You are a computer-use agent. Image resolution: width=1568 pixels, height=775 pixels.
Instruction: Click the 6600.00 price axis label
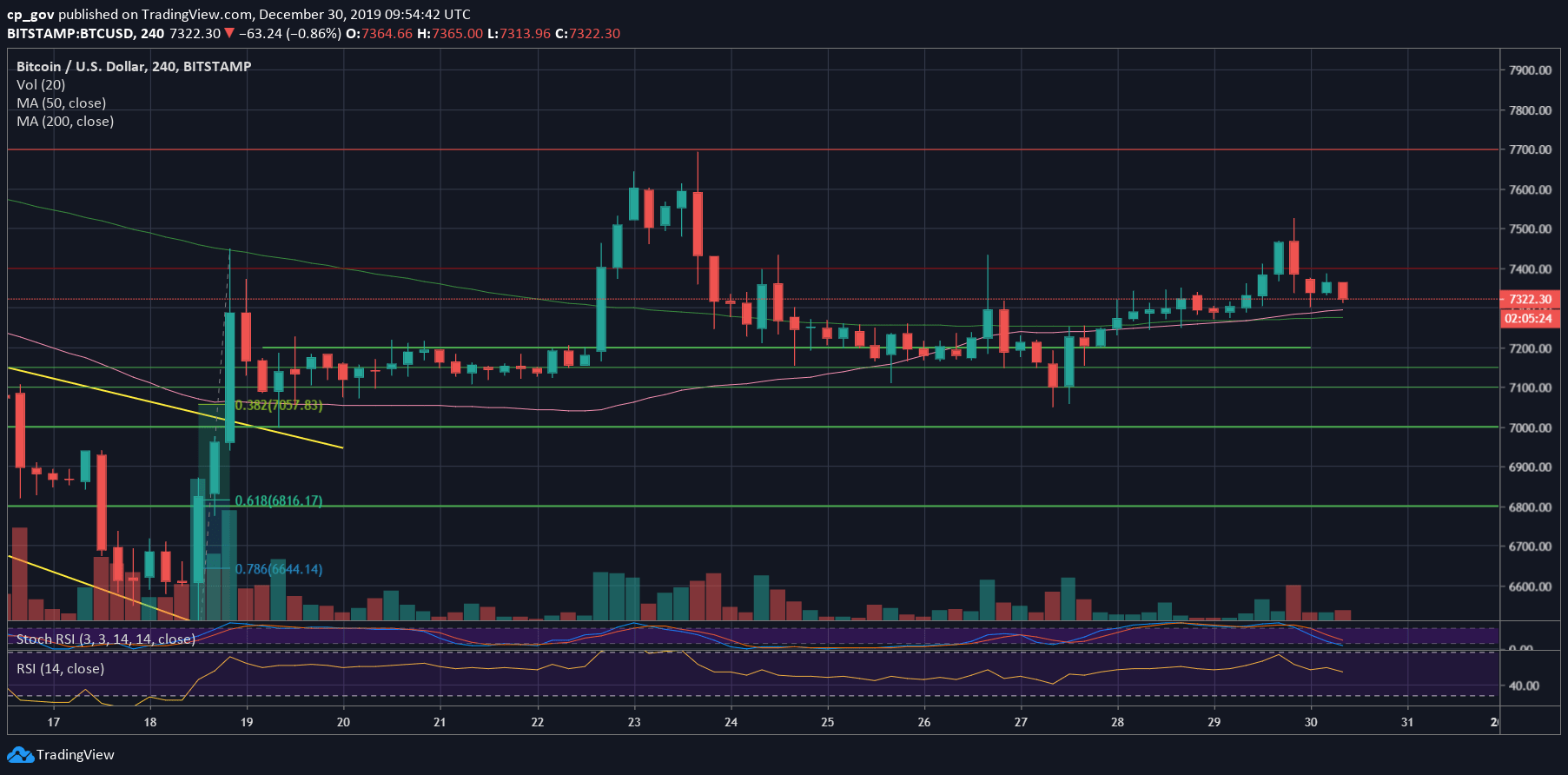[x=1530, y=587]
